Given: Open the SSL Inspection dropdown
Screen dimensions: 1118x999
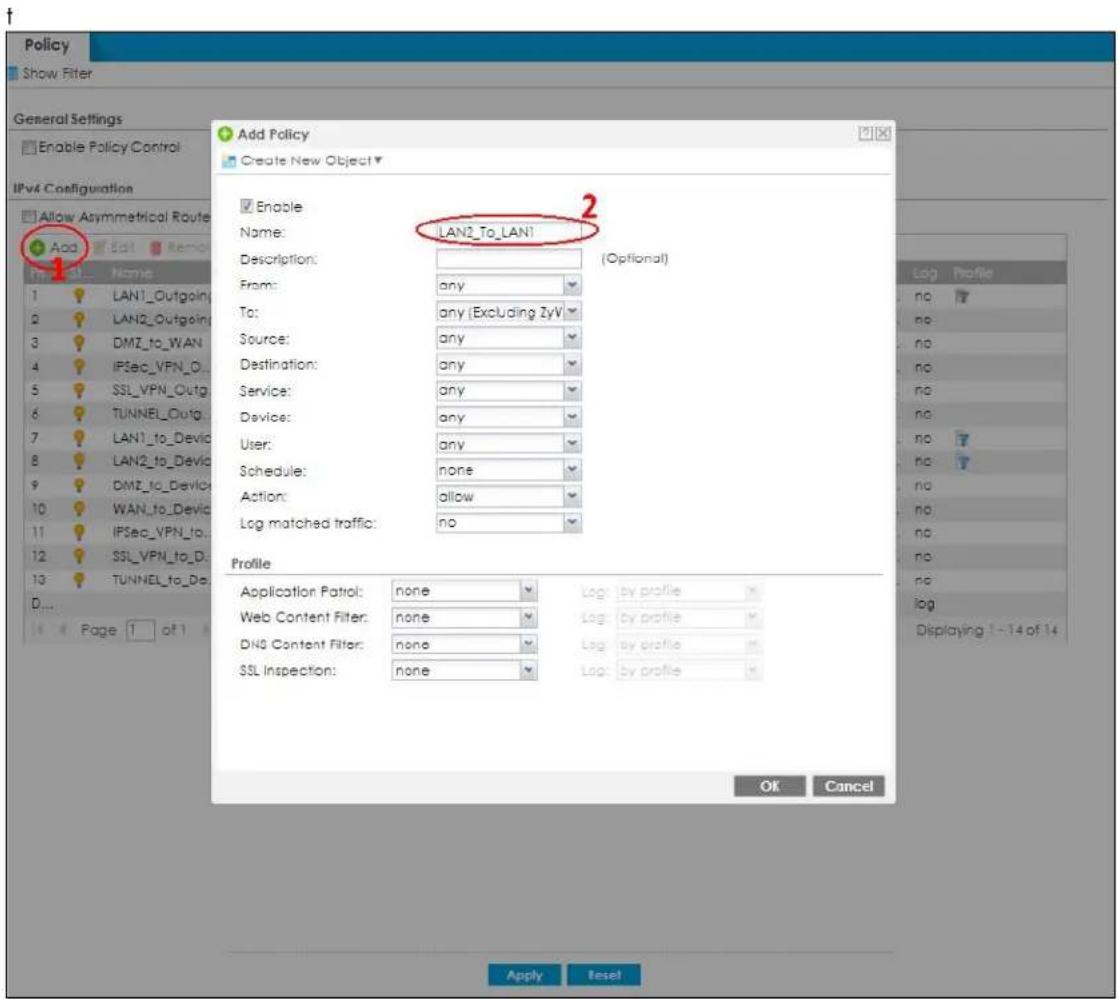Looking at the screenshot, I should pyautogui.click(x=528, y=670).
